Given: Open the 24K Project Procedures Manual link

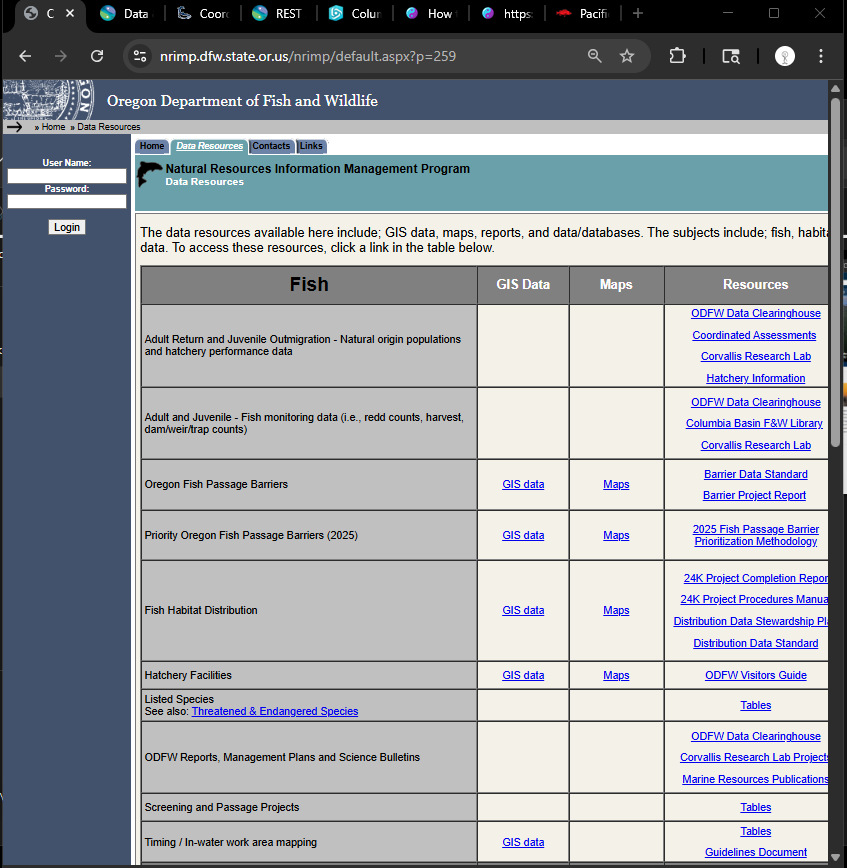Looking at the screenshot, I should 754,599.
